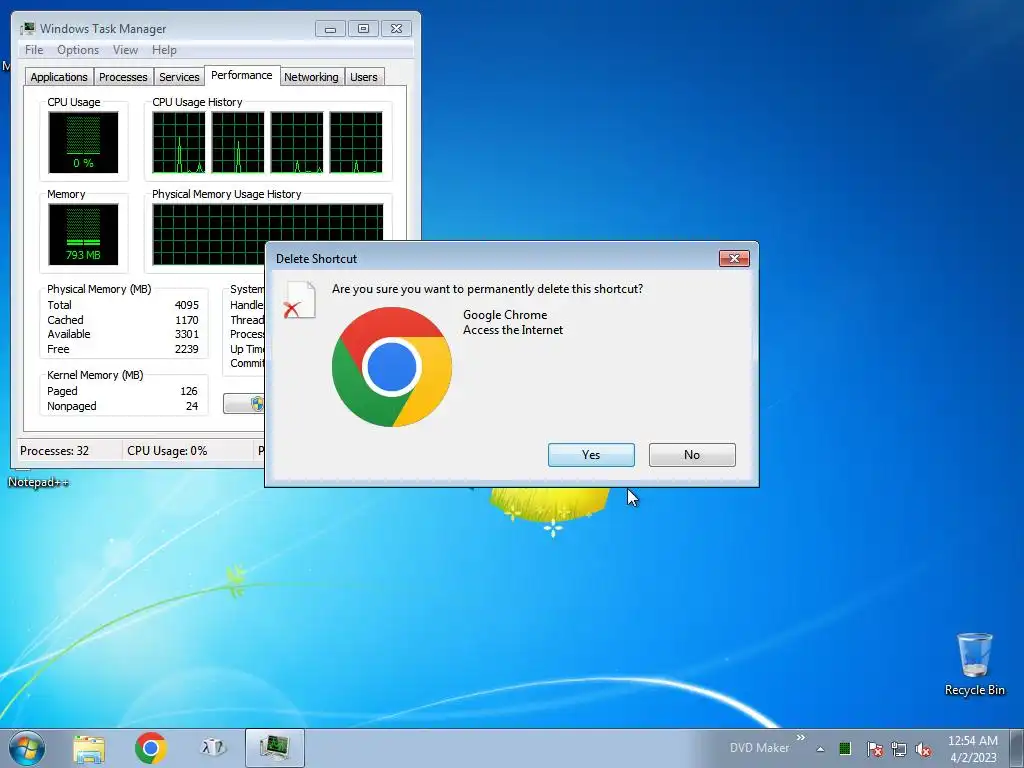This screenshot has width=1024, height=768.
Task: Close the Delete Shortcut dialog
Action: click(x=734, y=259)
